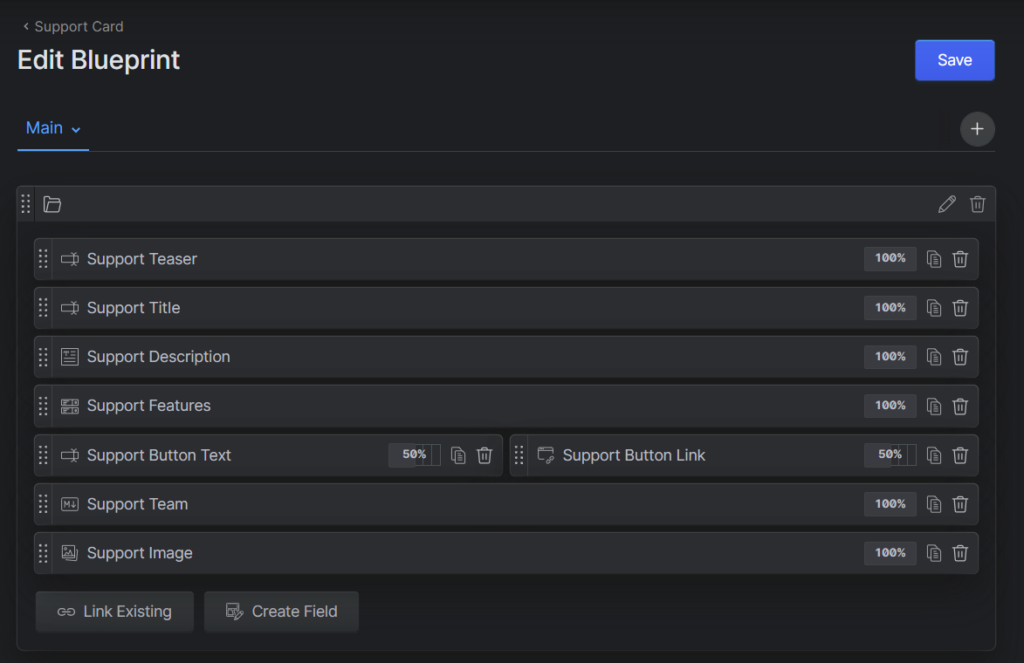This screenshot has height=663, width=1024.
Task: Click the Support Team drag handle
Action: (x=43, y=504)
